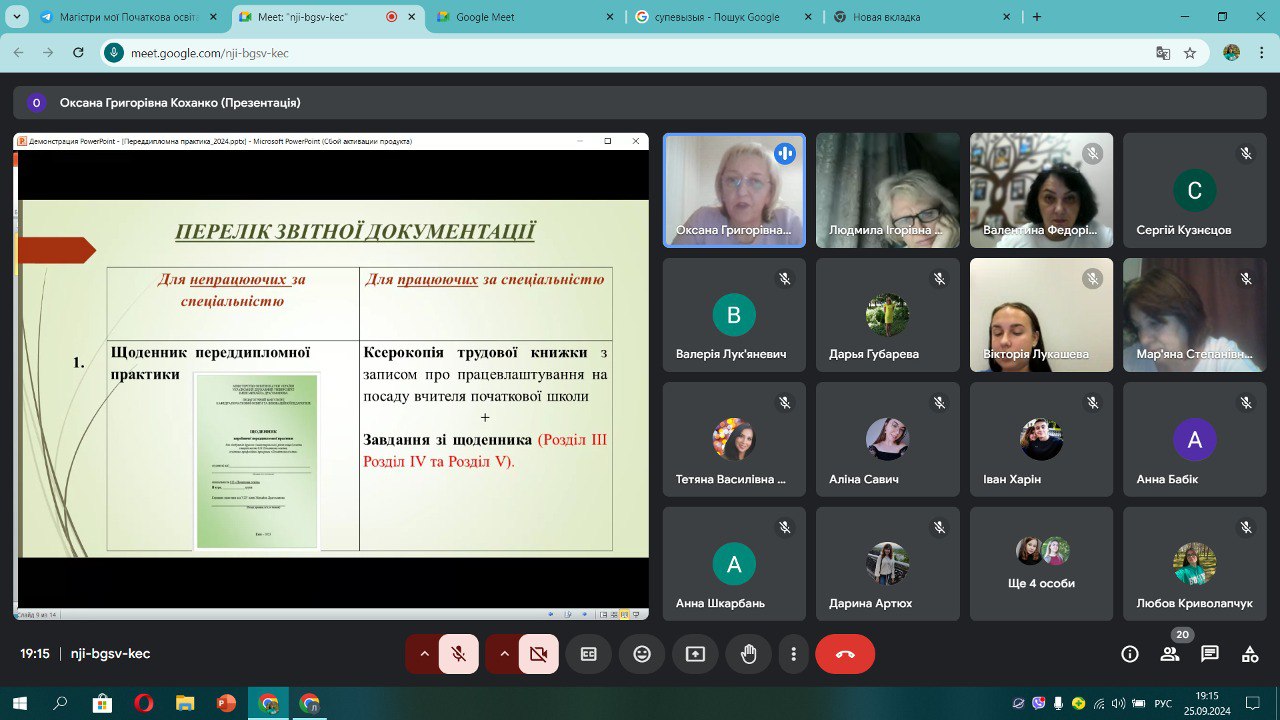Open Windows search on taskbar

tap(61, 703)
